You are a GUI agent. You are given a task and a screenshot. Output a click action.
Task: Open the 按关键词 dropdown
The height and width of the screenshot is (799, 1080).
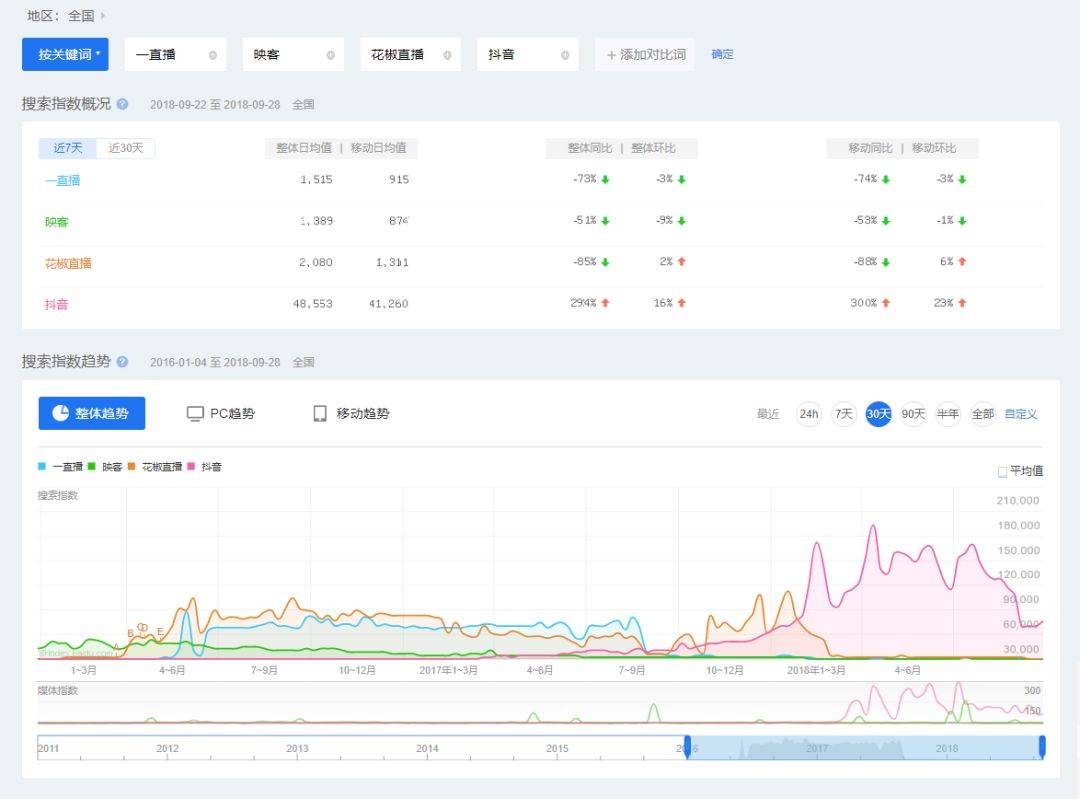(65, 54)
